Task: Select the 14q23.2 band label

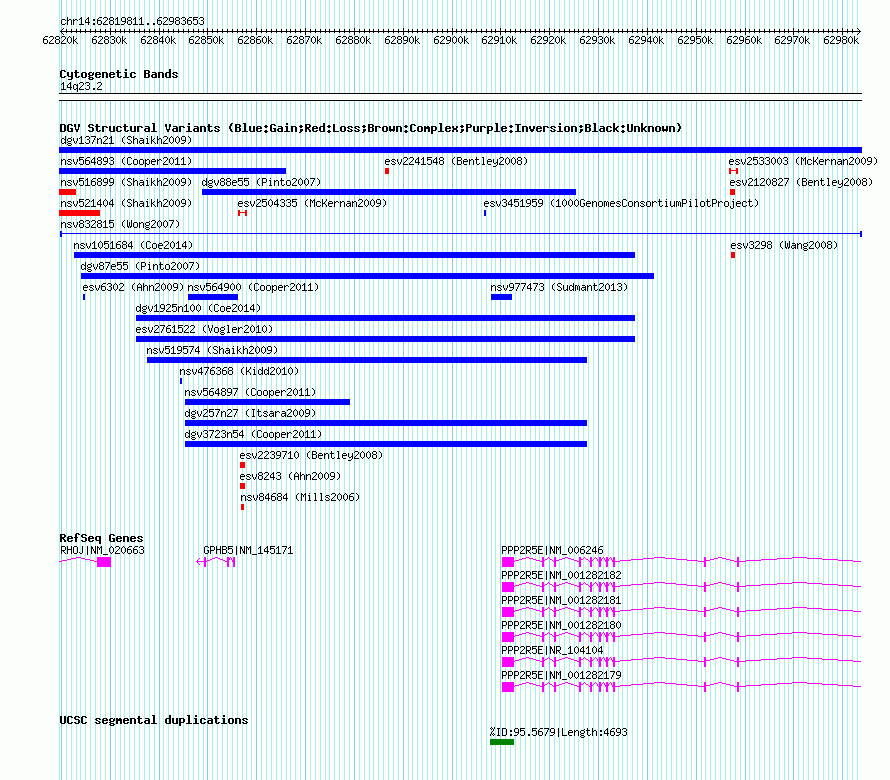Action: coord(81,86)
